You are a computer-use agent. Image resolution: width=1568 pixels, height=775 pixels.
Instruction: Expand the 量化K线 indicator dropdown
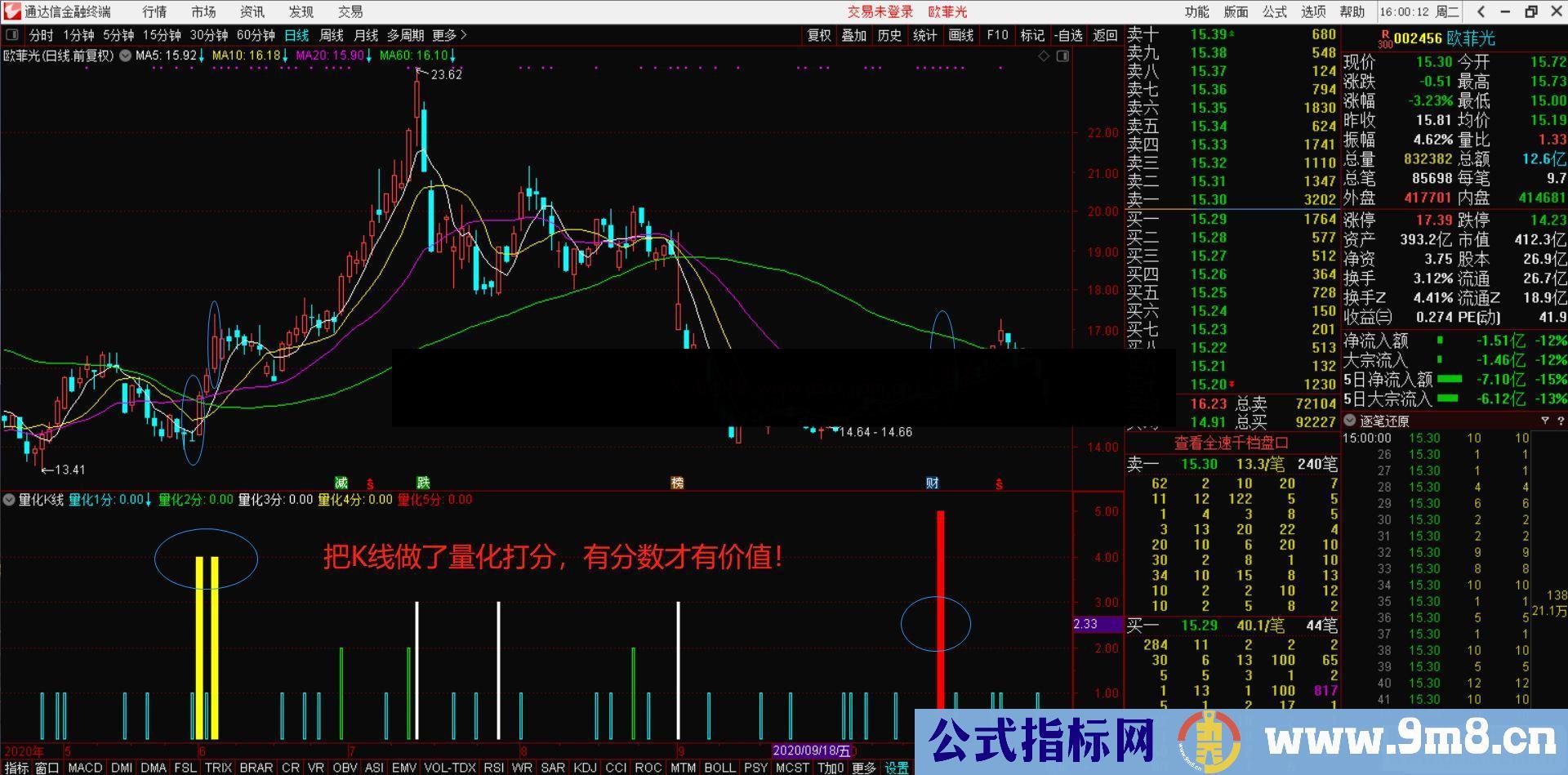(9, 500)
